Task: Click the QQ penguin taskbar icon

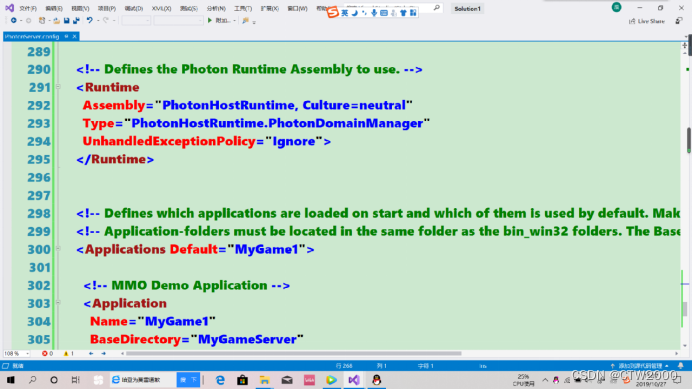Action: [377, 380]
